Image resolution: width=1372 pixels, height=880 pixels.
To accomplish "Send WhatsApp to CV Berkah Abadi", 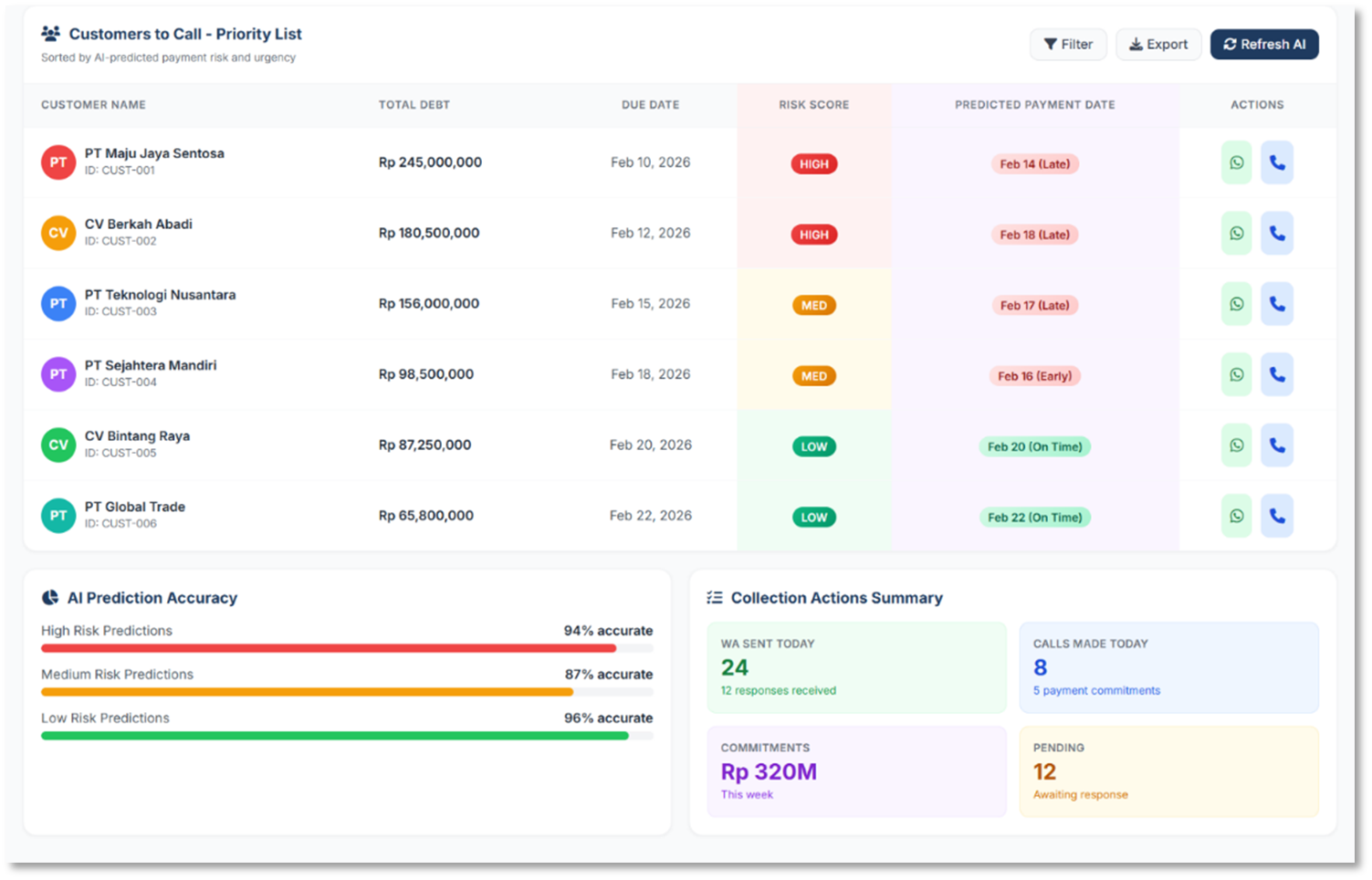I will 1236,234.
